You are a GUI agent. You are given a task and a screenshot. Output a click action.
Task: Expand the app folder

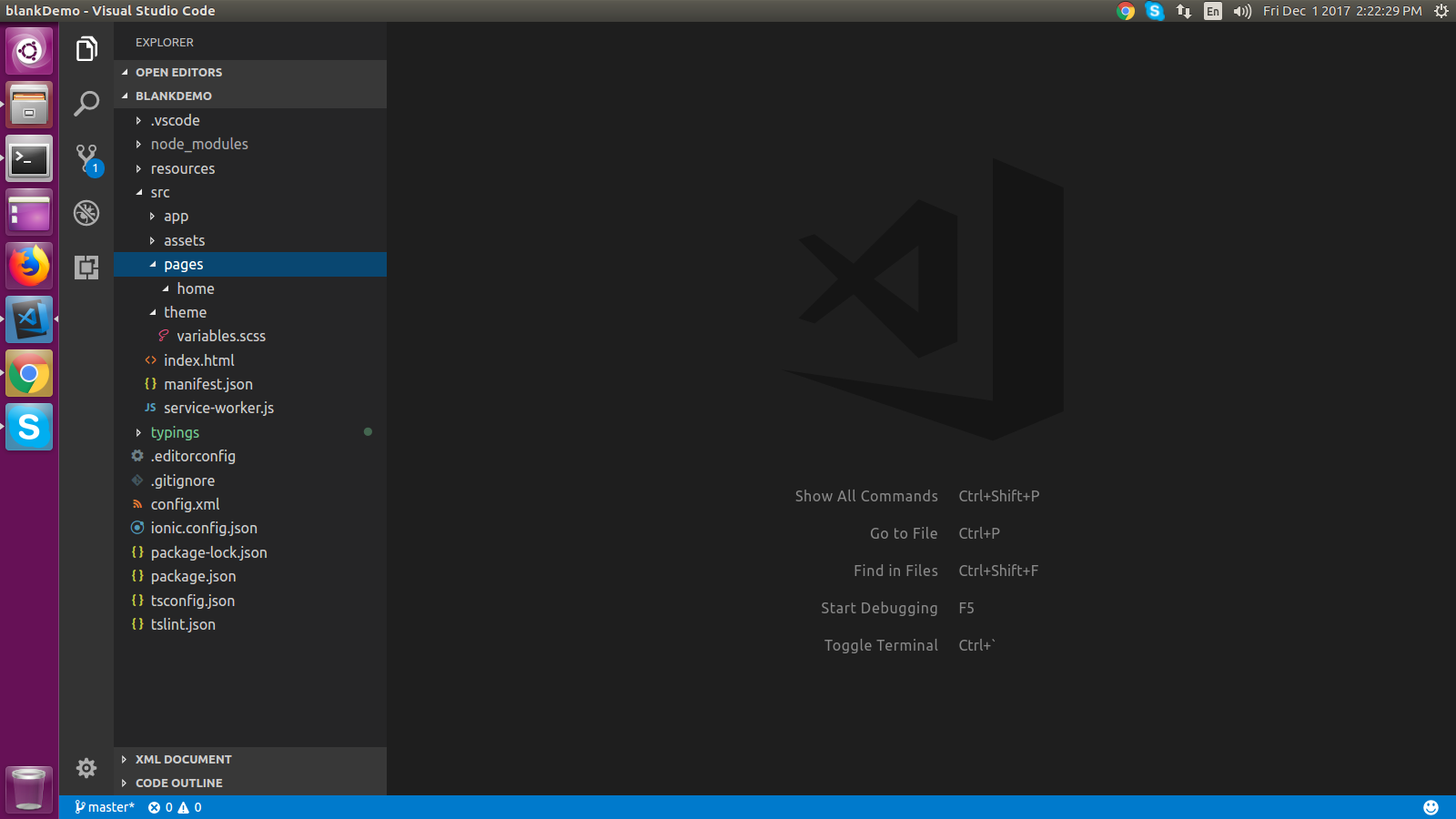point(250,216)
